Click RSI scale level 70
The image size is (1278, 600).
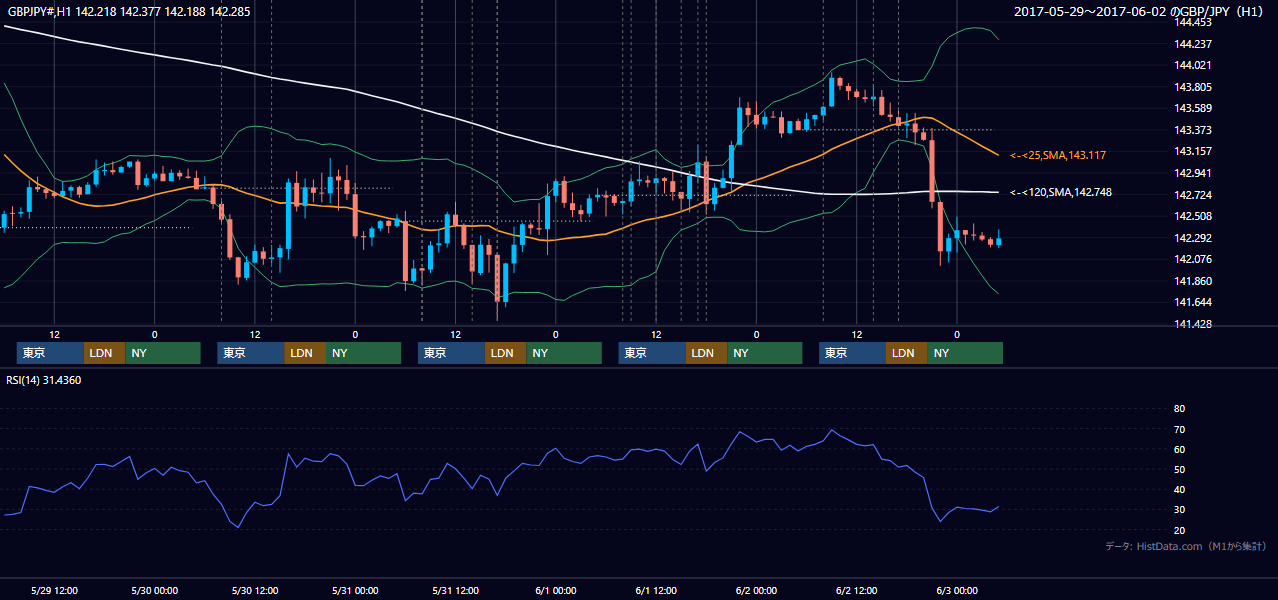(x=1179, y=429)
